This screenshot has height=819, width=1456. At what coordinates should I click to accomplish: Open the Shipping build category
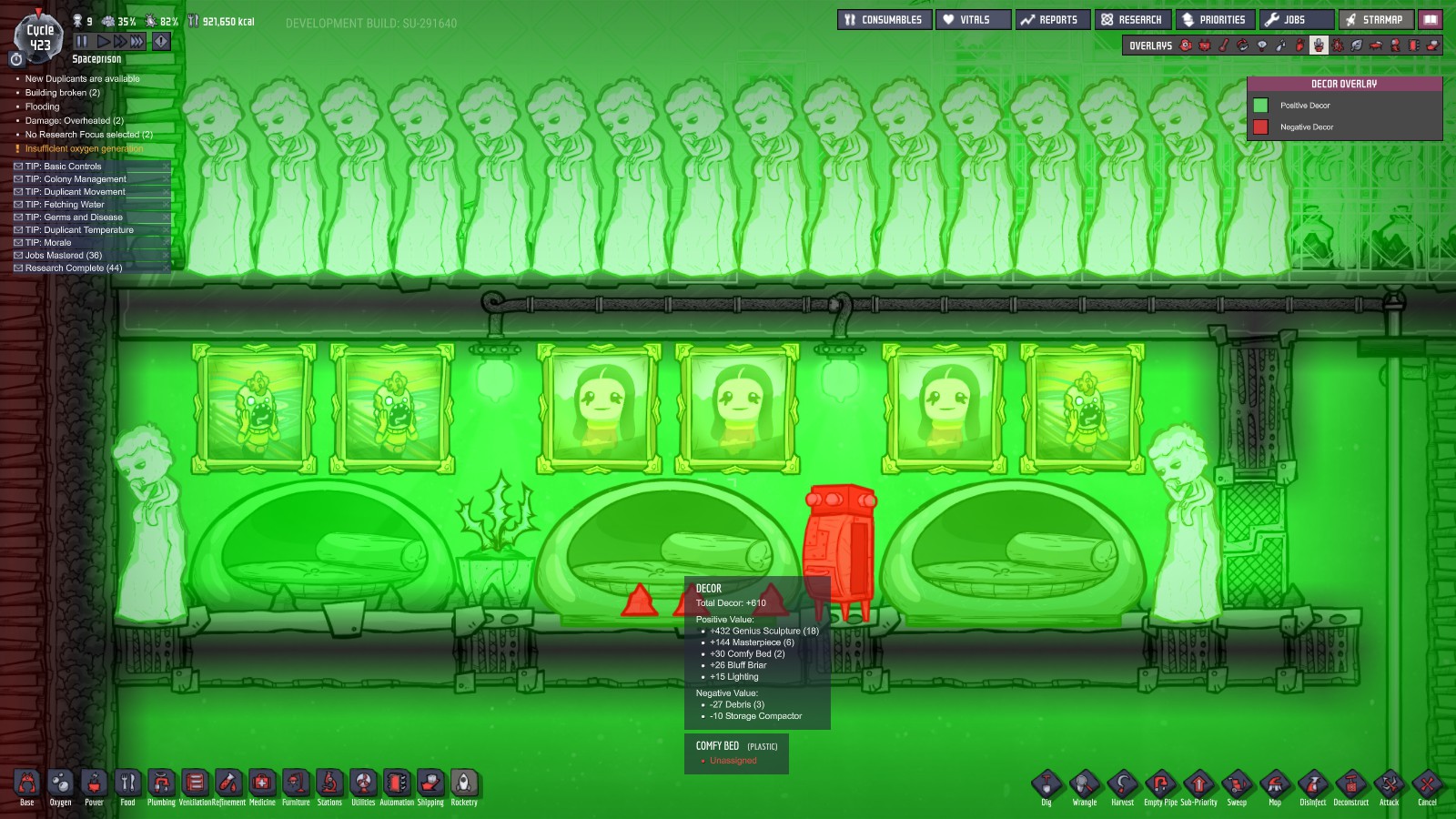[x=430, y=784]
